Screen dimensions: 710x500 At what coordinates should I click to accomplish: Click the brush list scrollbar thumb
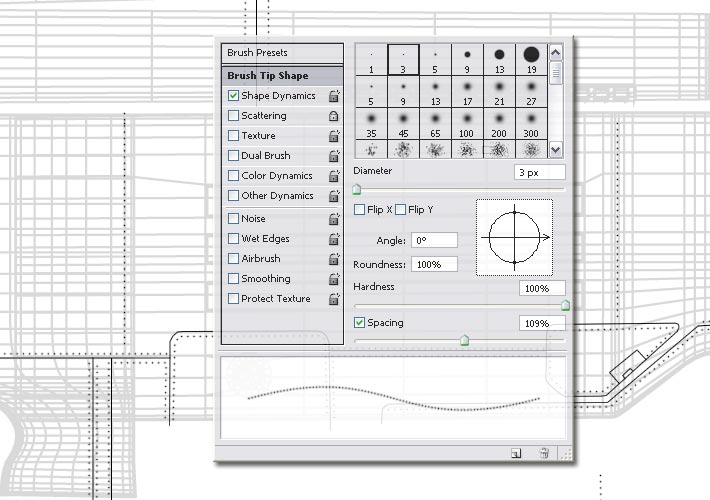coord(556,73)
